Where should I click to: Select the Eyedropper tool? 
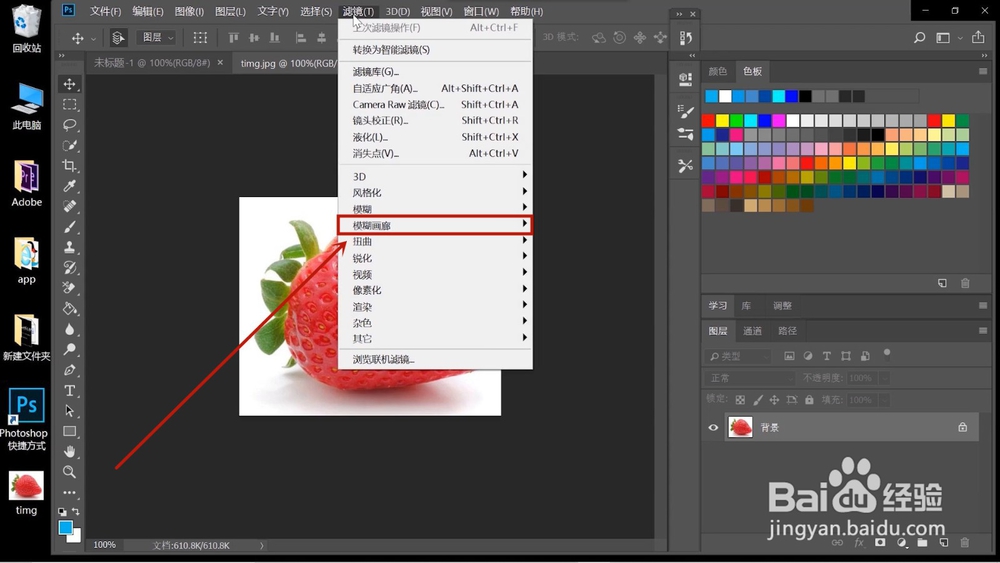[70, 186]
